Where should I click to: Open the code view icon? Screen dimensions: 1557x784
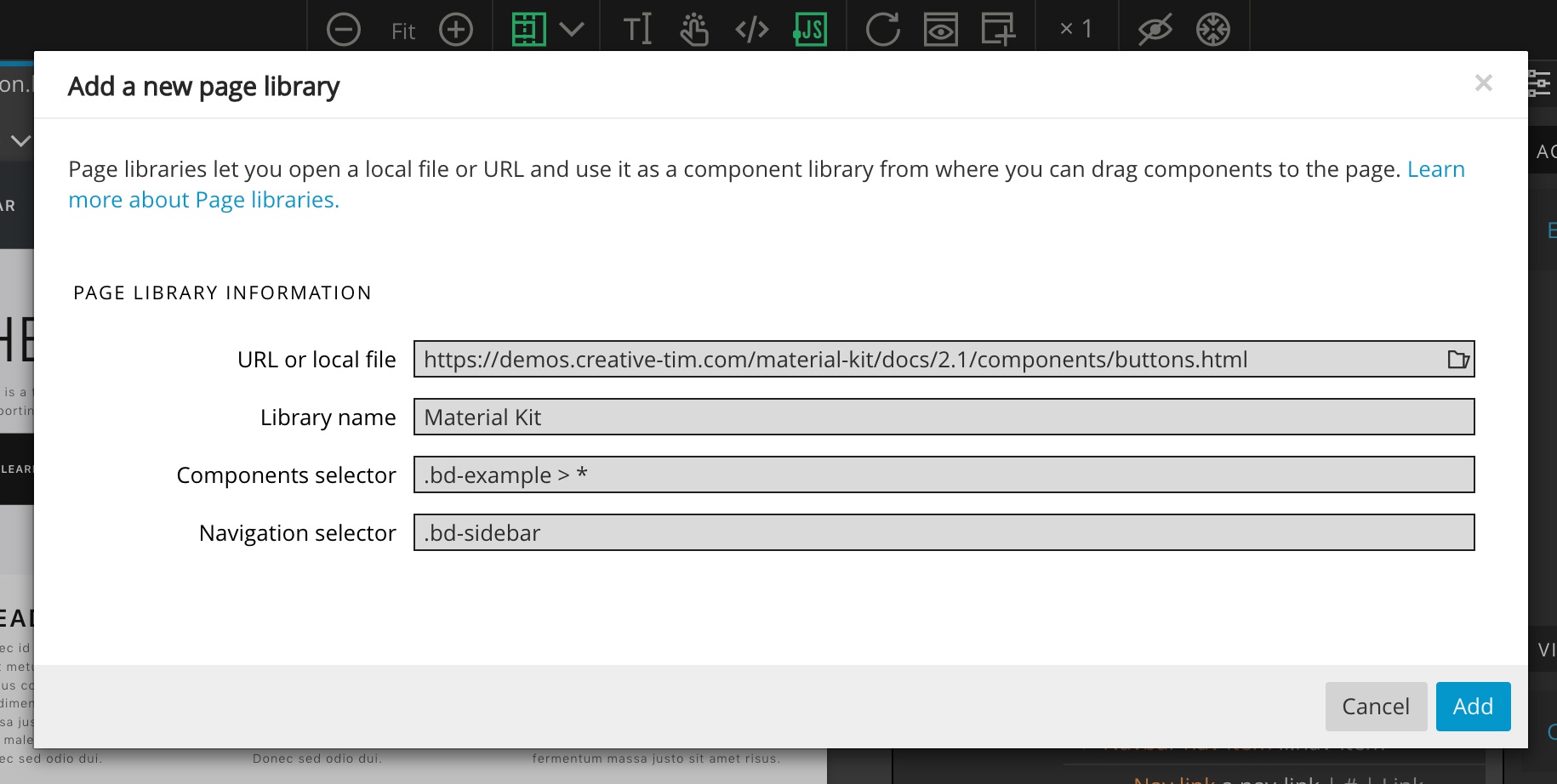[752, 30]
